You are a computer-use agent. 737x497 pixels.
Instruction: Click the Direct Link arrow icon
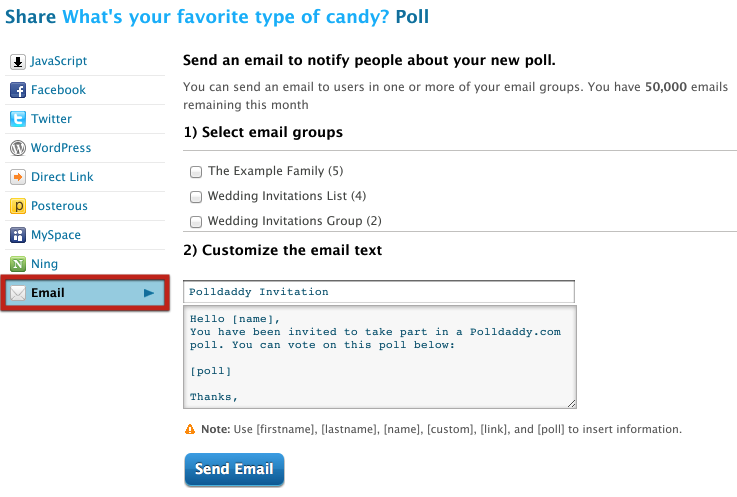click(18, 177)
